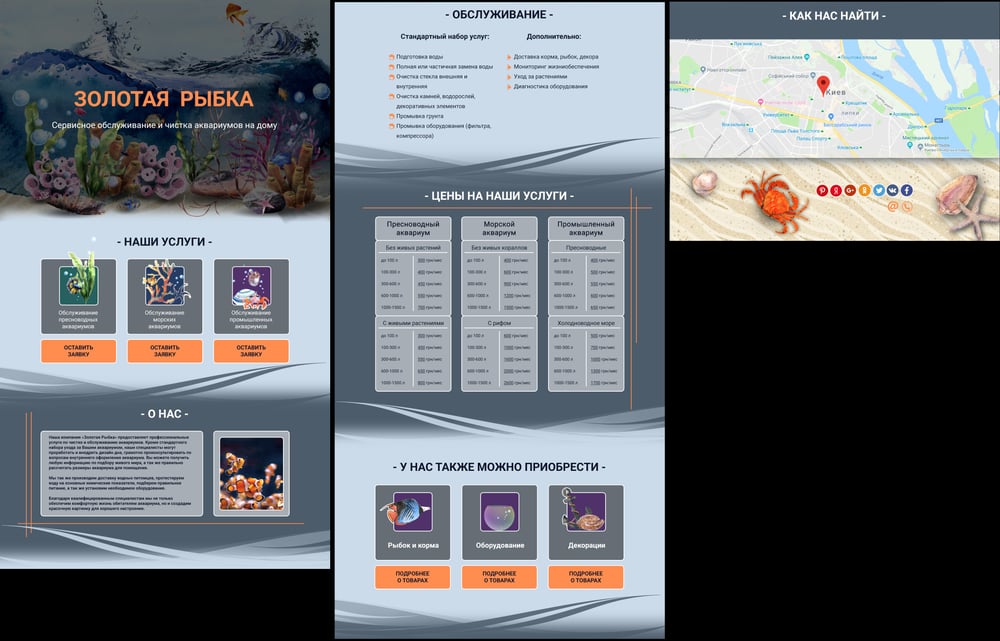Select the 'Промышленный аквариум' price column header
Image resolution: width=1000 pixels, height=641 pixels.
pyautogui.click(x=586, y=228)
